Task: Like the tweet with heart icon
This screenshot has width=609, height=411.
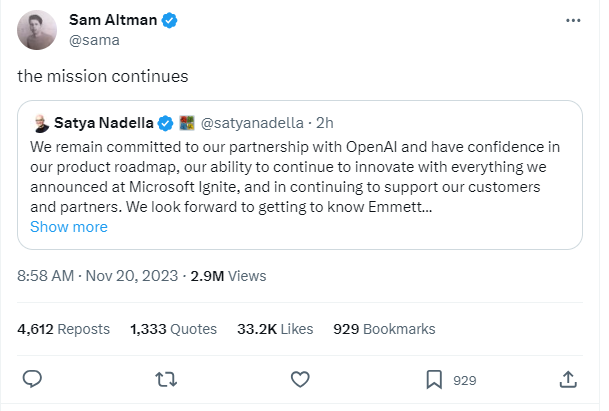Action: 299,380
